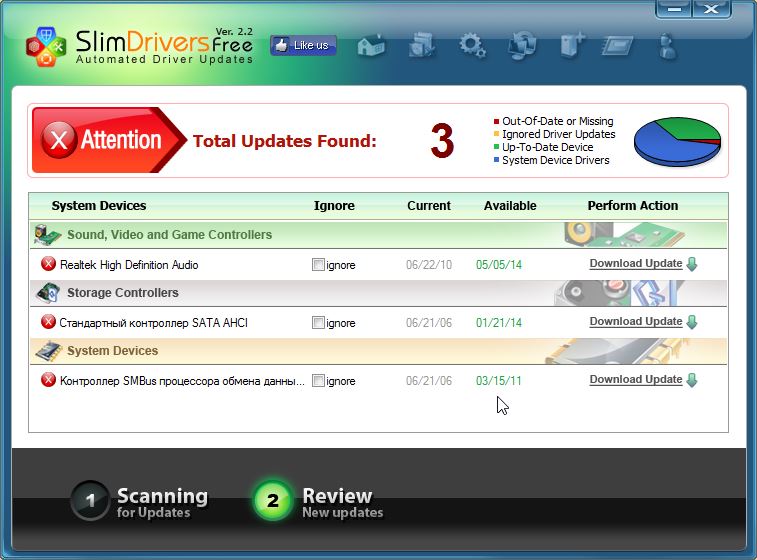Click the restore computers icon in toolbar

(x=522, y=46)
